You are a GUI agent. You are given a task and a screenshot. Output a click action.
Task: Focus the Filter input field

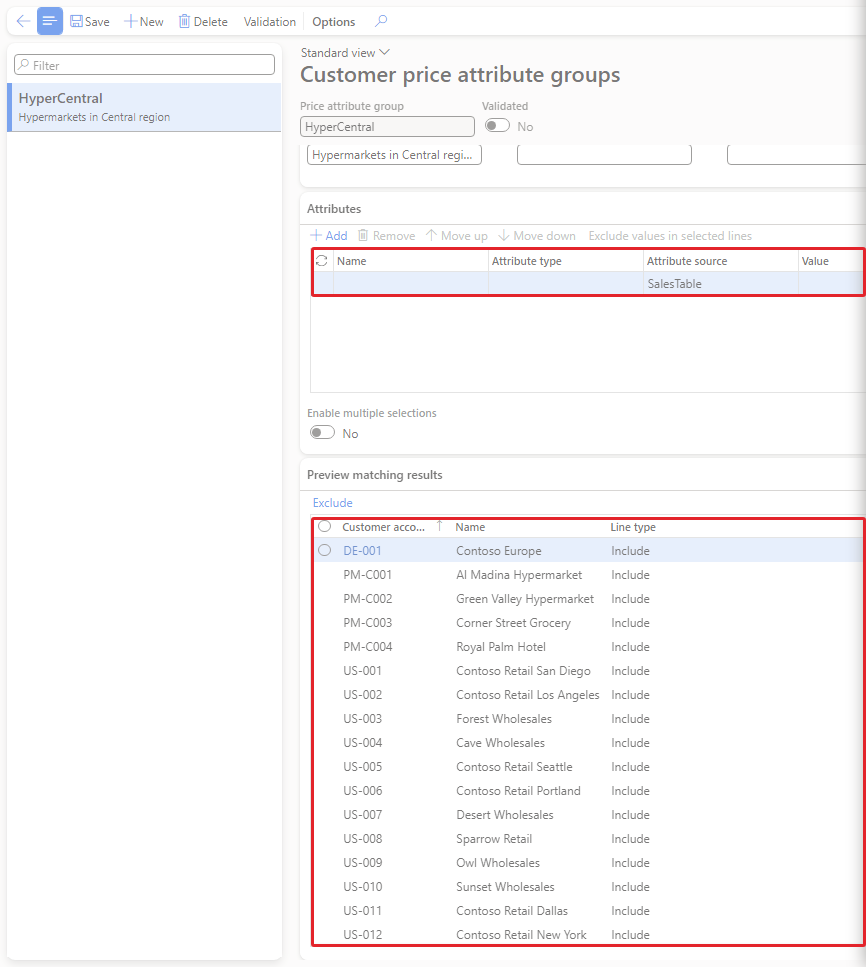click(144, 65)
